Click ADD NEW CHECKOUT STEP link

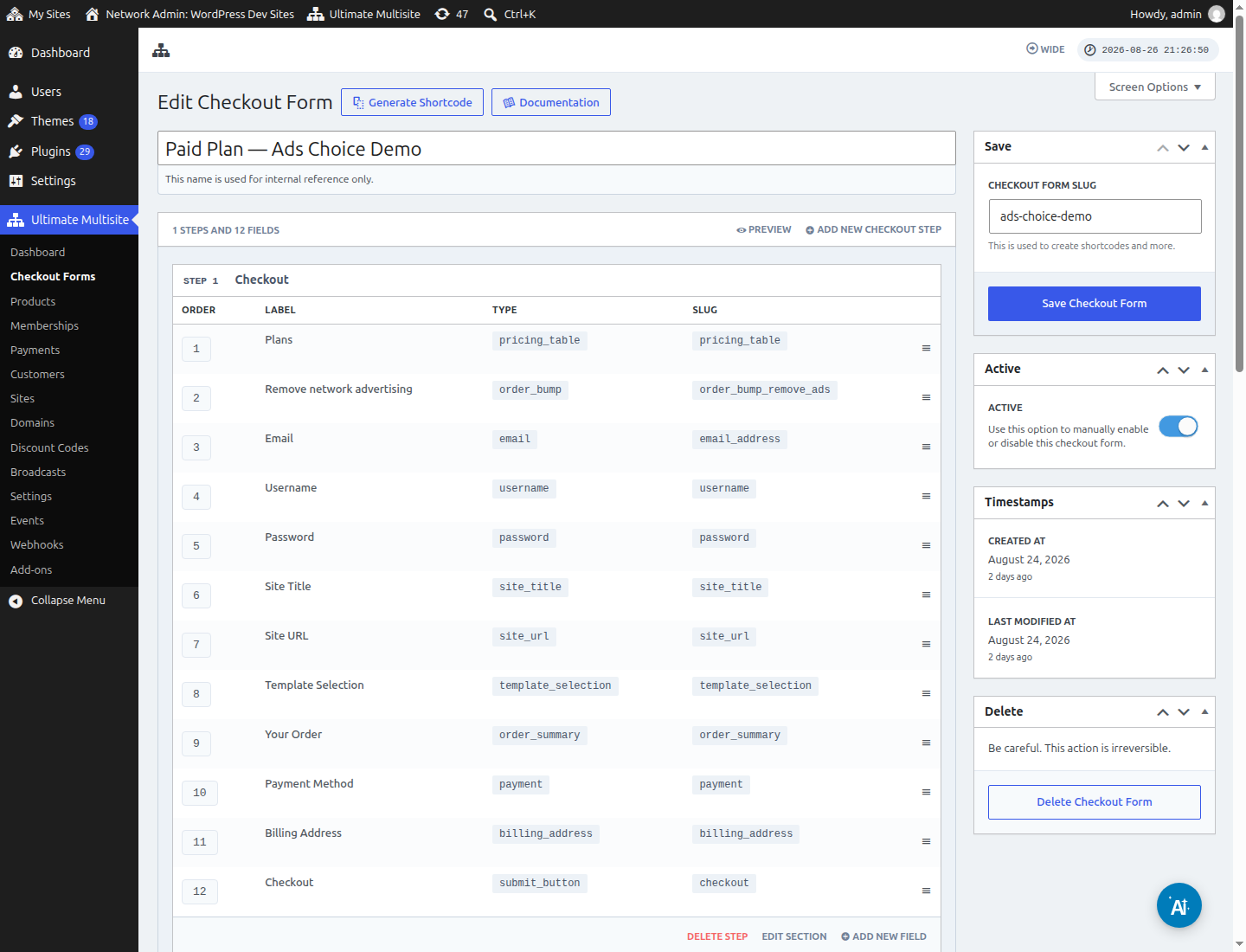[874, 229]
